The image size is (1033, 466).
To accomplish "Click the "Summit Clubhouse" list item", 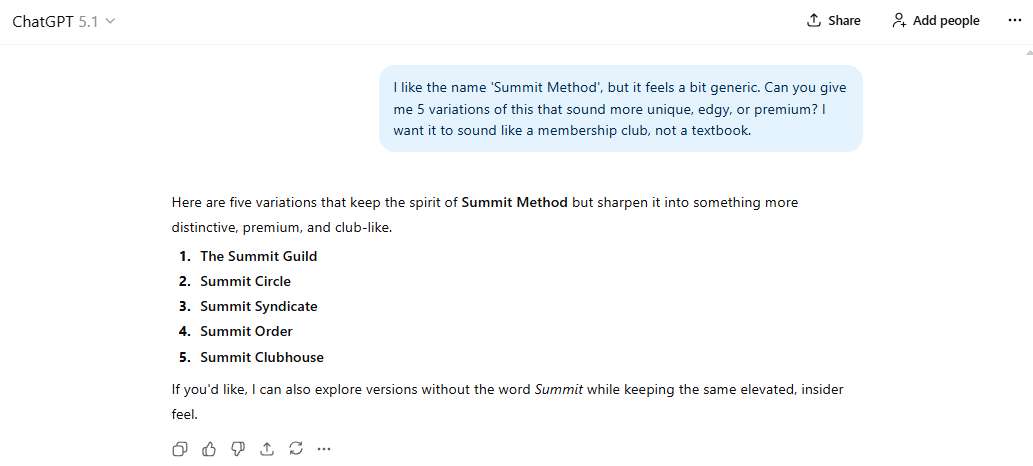I will coord(262,357).
